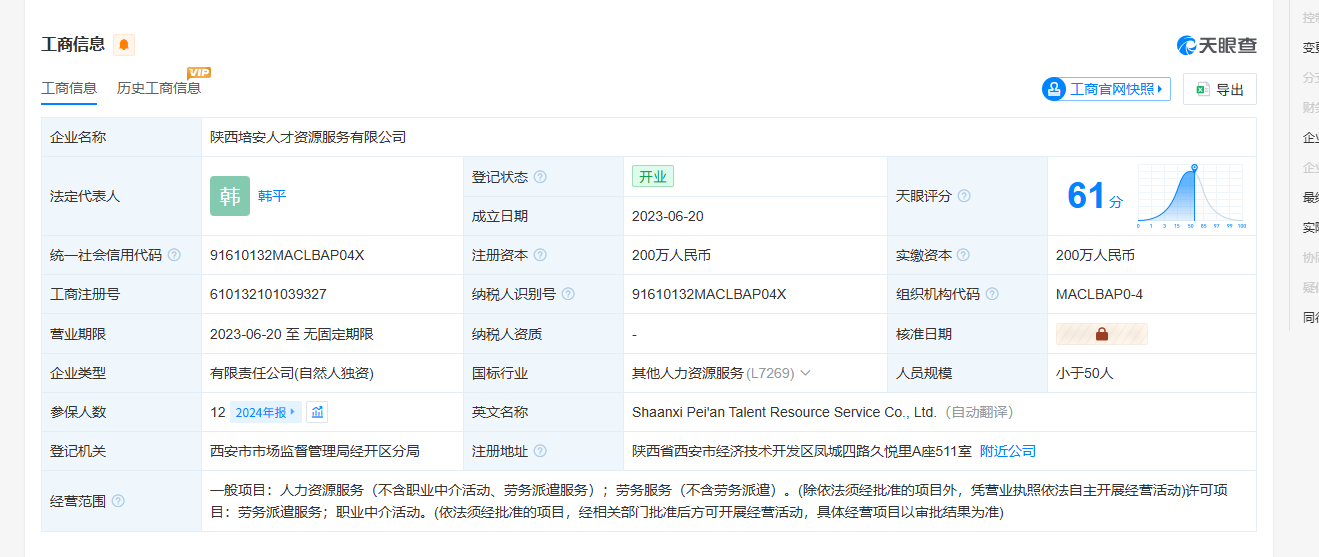Image resolution: width=1319 pixels, height=557 pixels.
Task: Open the 附近公司 nearby companies link
Action: [1007, 451]
